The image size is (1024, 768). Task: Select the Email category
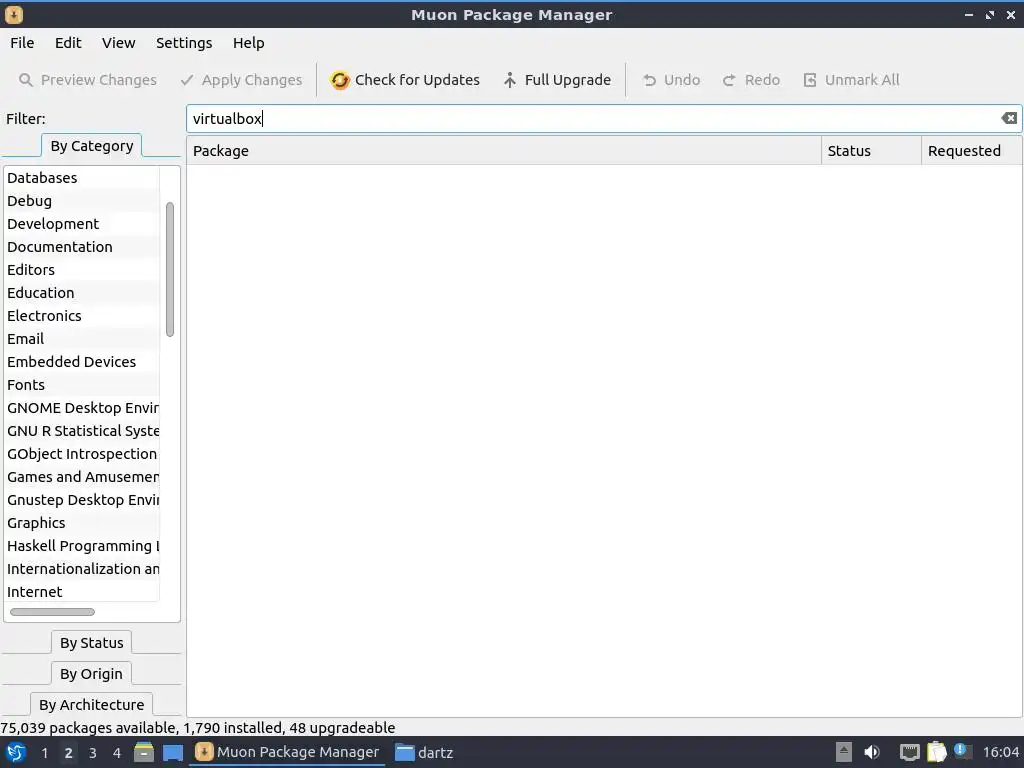tap(82, 339)
